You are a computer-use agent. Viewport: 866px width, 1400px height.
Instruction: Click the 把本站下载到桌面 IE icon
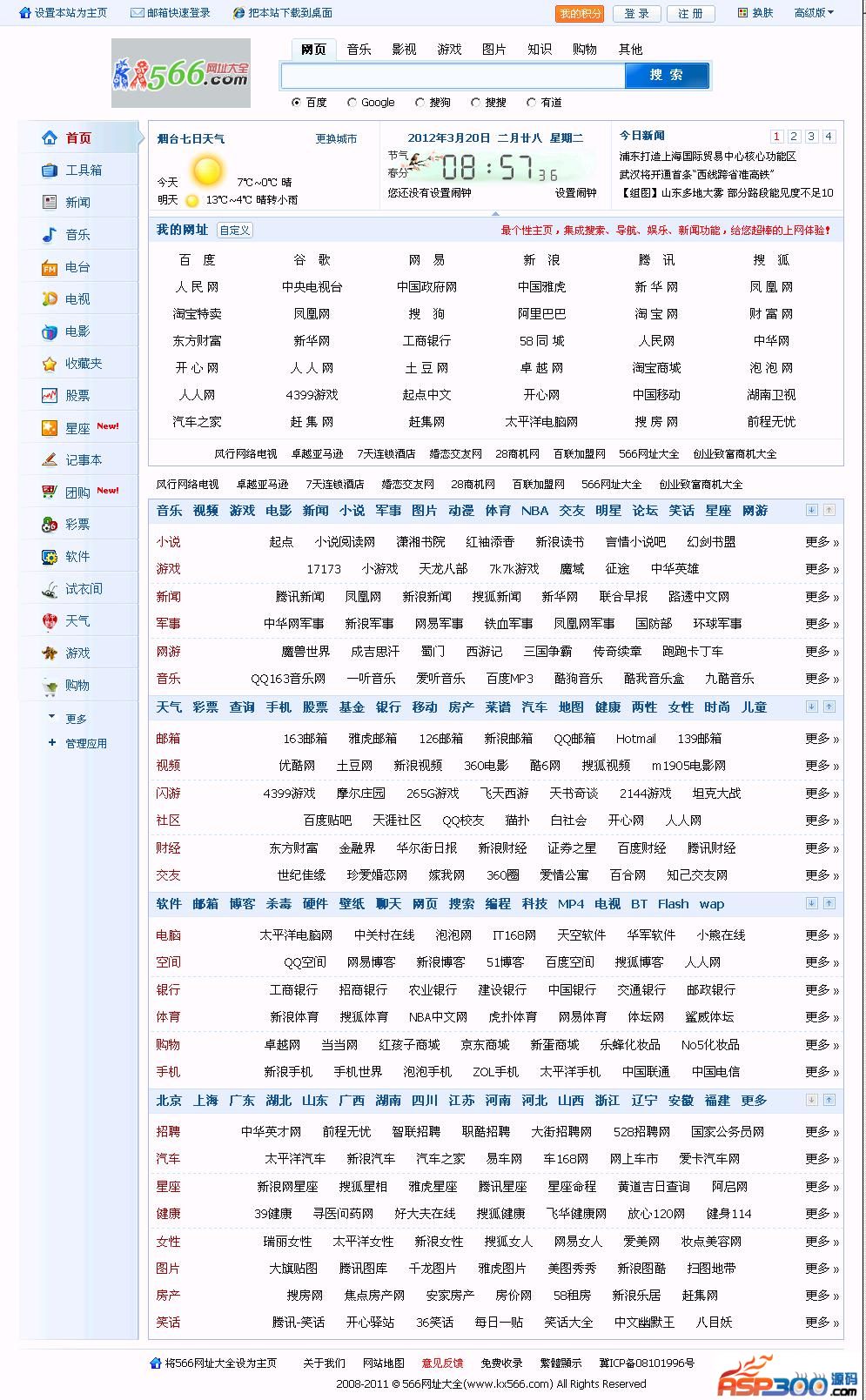239,13
